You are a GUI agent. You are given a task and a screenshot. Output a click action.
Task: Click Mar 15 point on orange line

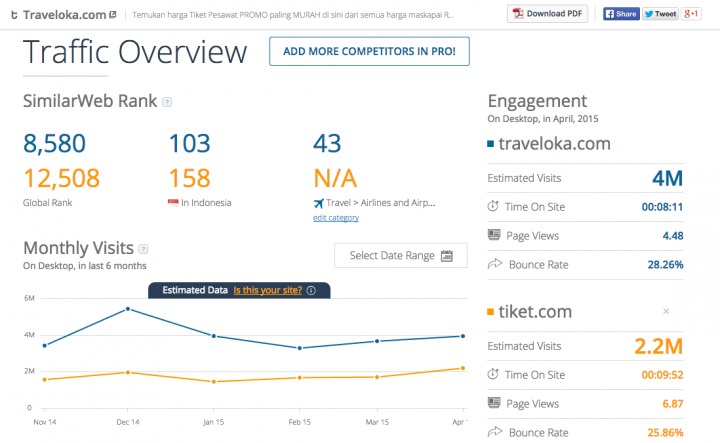pos(377,377)
